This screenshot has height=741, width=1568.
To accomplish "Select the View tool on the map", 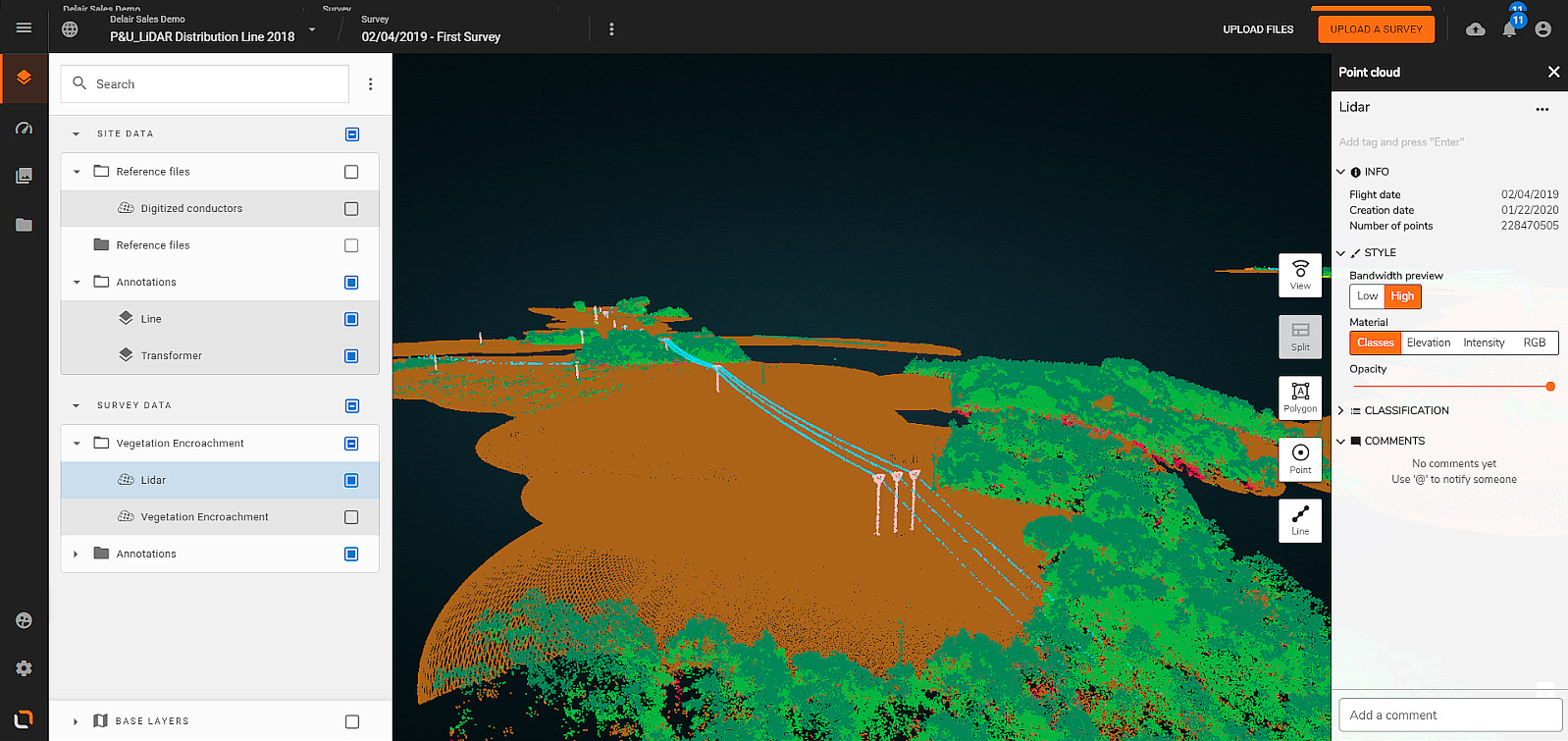I will (x=1300, y=275).
